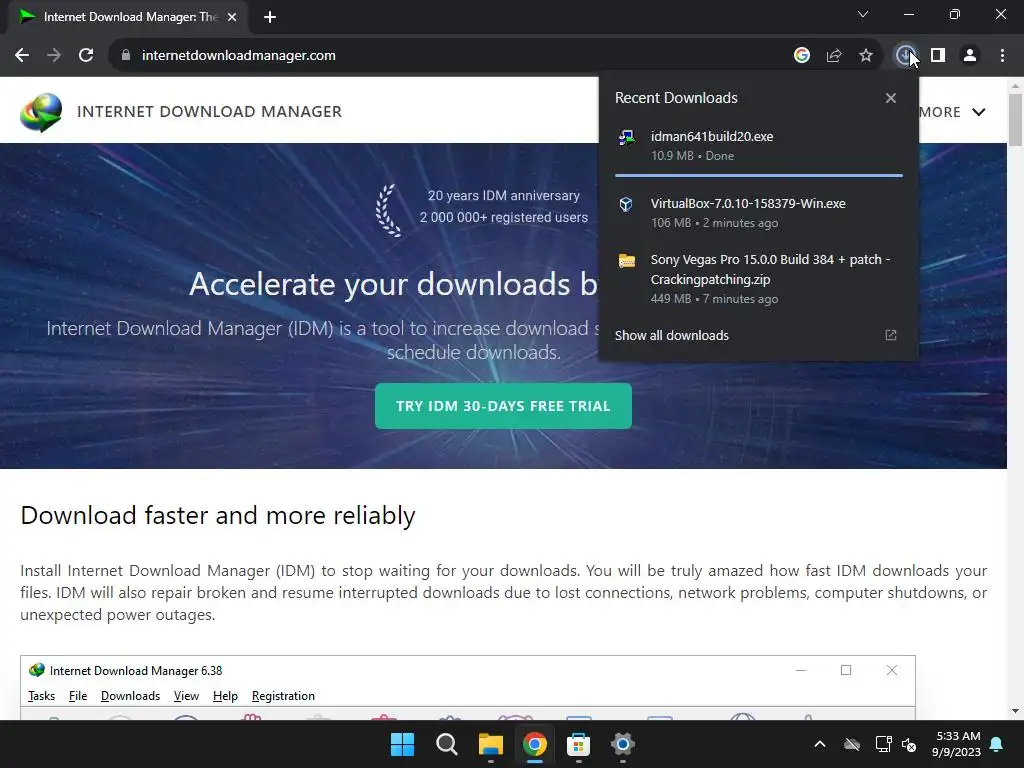Close the Recent Downloads popup

tap(891, 98)
